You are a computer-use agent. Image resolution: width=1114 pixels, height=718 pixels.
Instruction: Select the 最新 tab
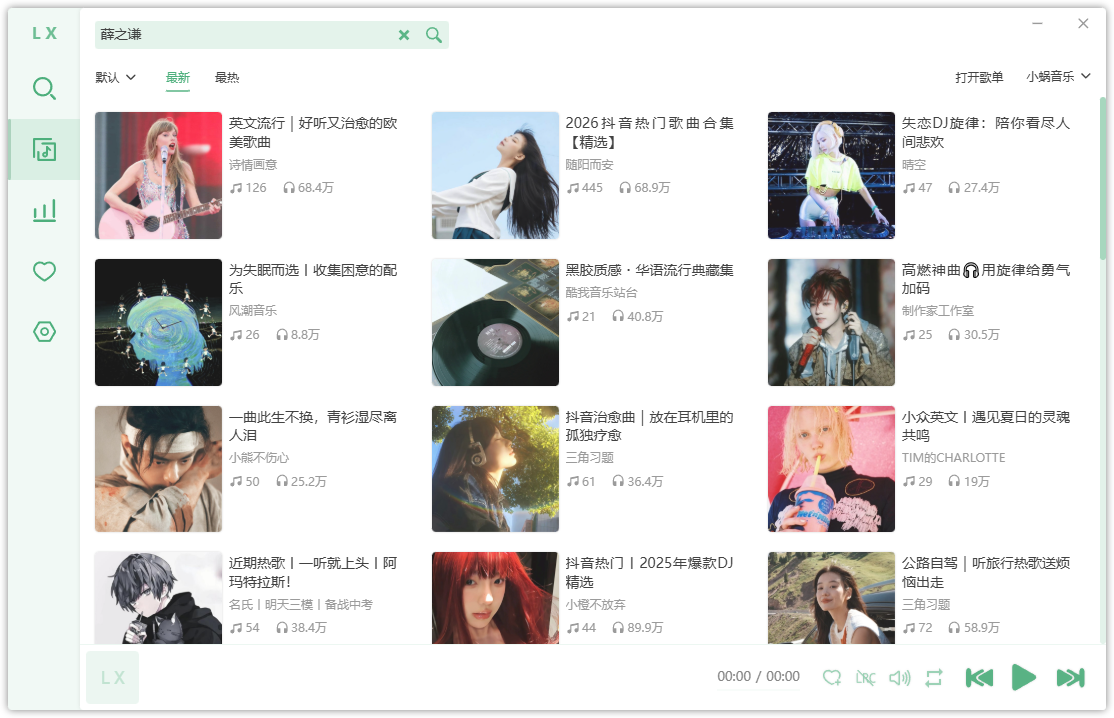coord(177,76)
